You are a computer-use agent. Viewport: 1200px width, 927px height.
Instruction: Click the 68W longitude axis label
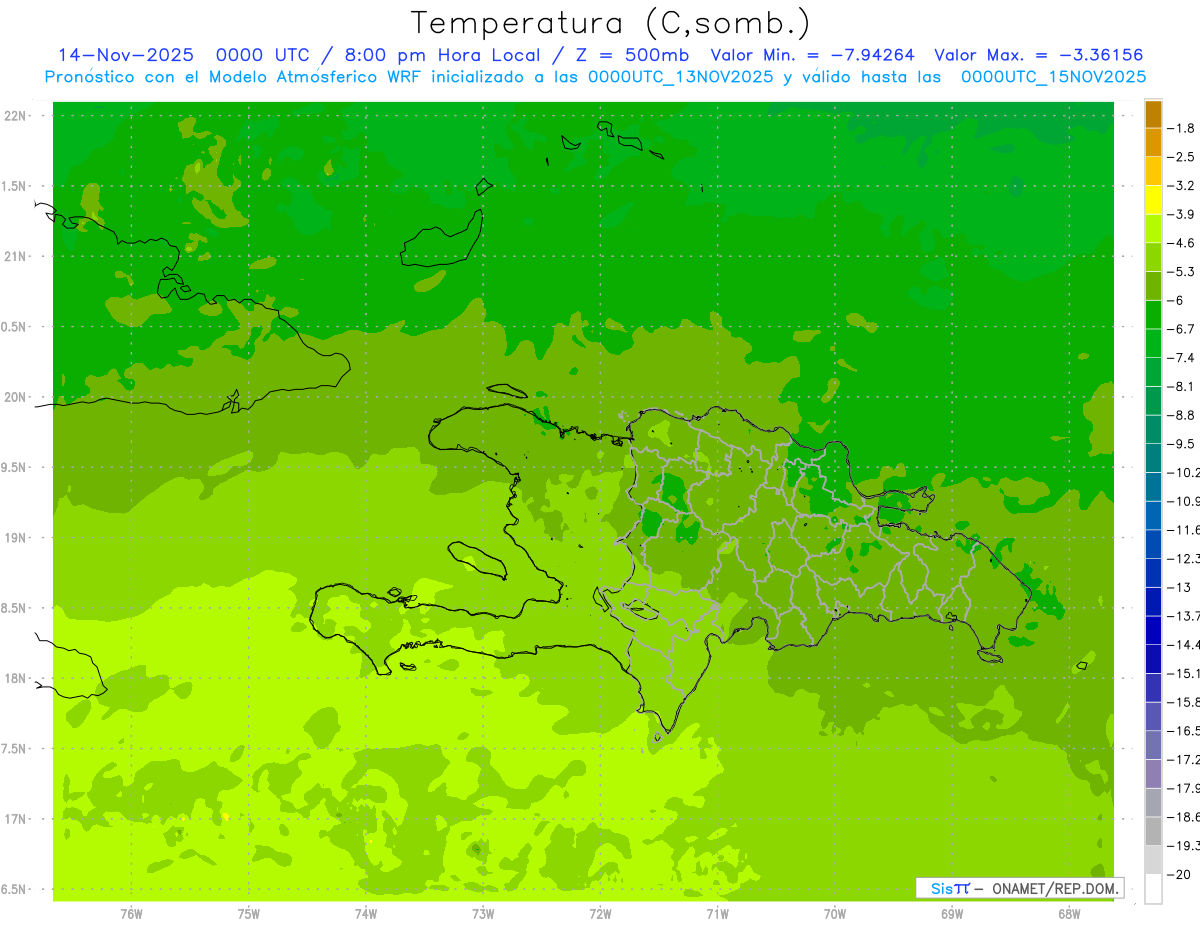point(1069,914)
